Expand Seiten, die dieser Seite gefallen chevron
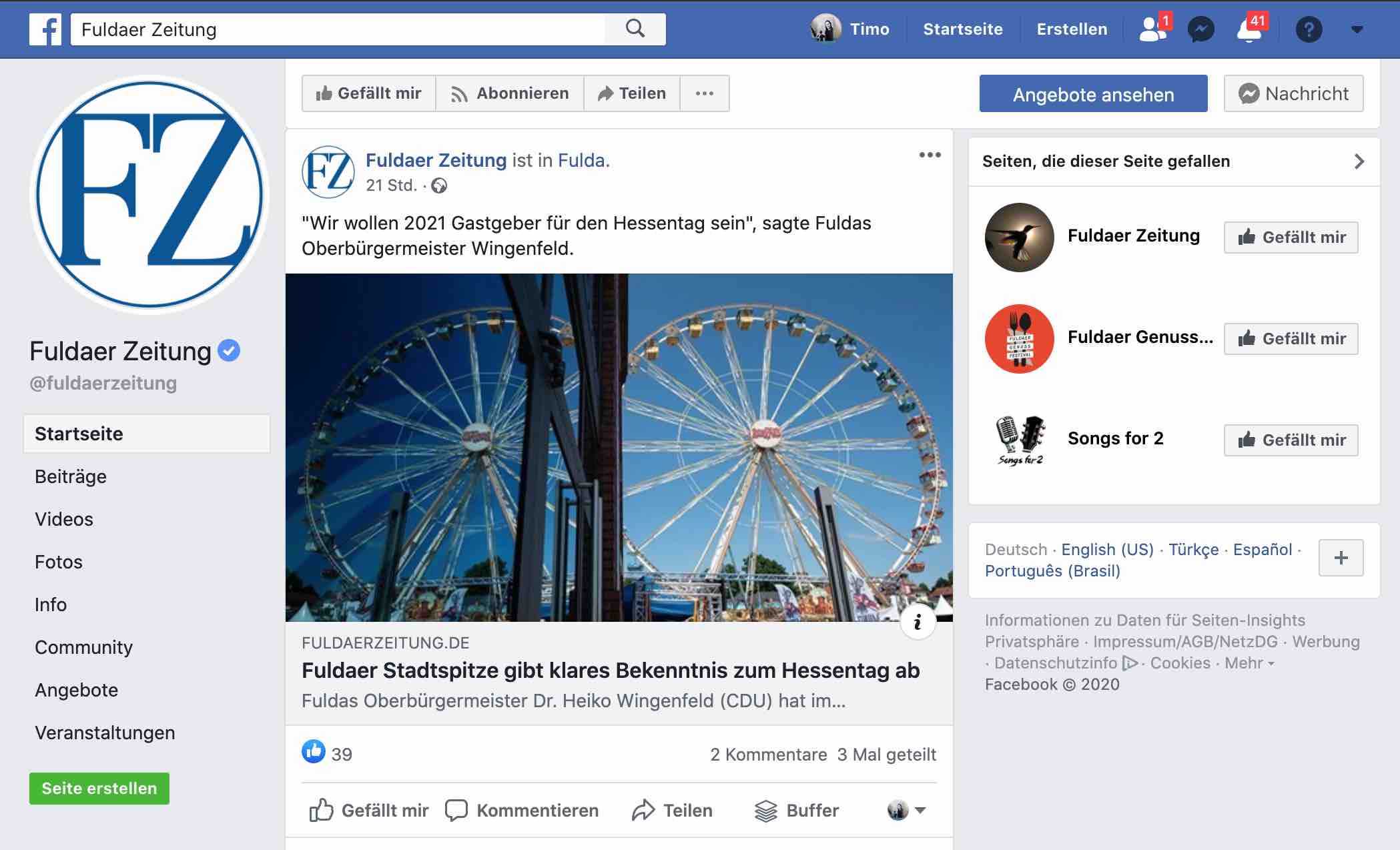This screenshot has width=1400, height=850. 1359,161
